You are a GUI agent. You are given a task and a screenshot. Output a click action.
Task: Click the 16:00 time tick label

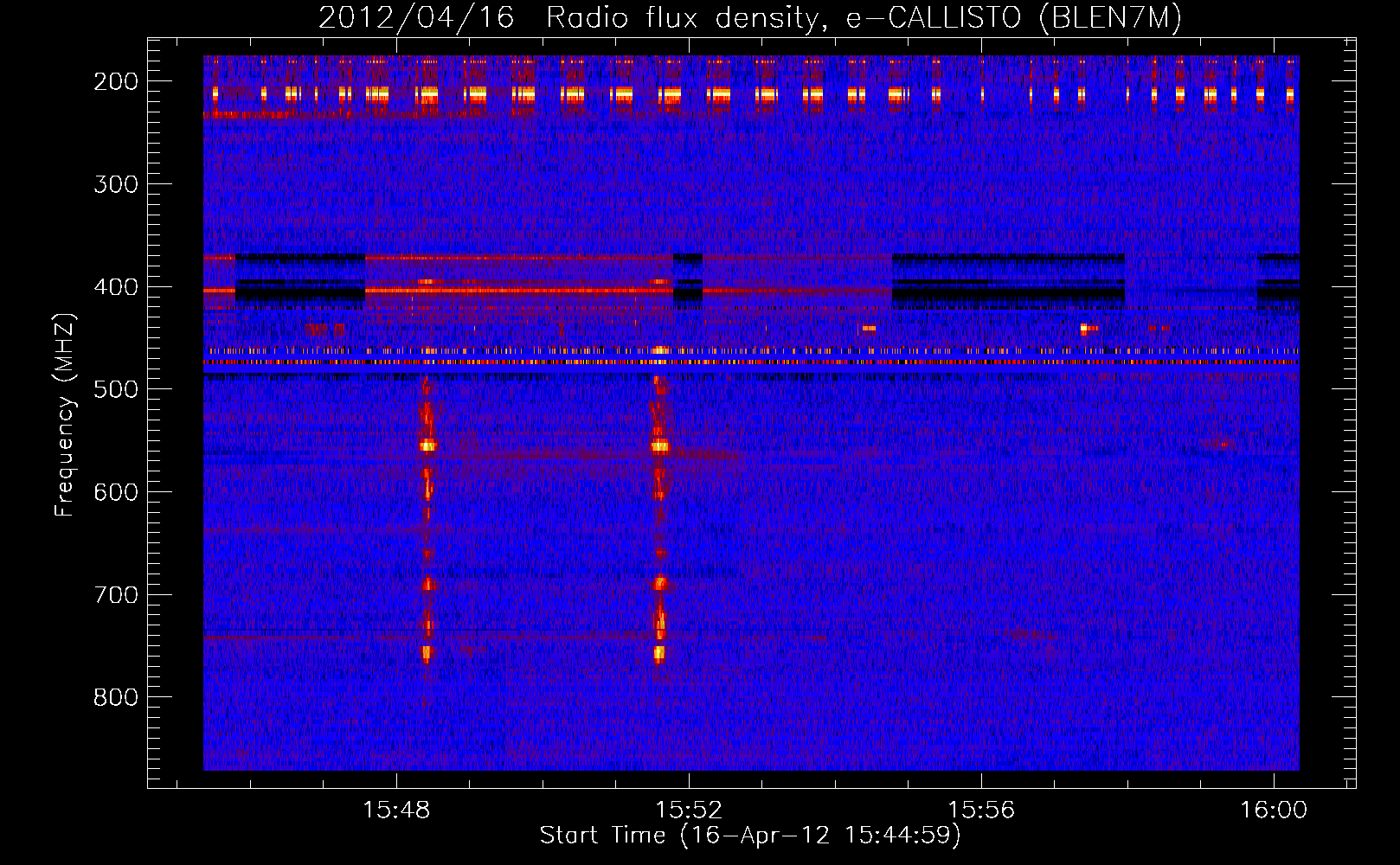(x=1274, y=811)
